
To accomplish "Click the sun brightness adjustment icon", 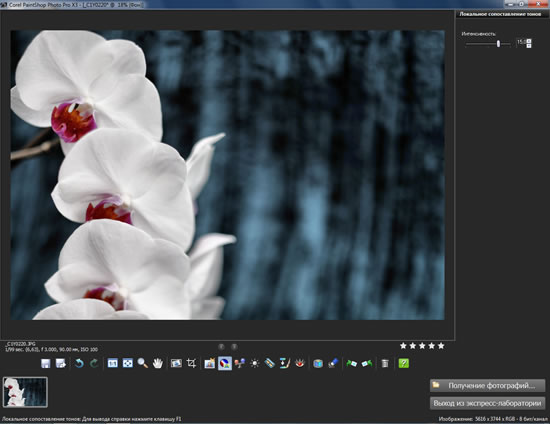I will click(255, 363).
